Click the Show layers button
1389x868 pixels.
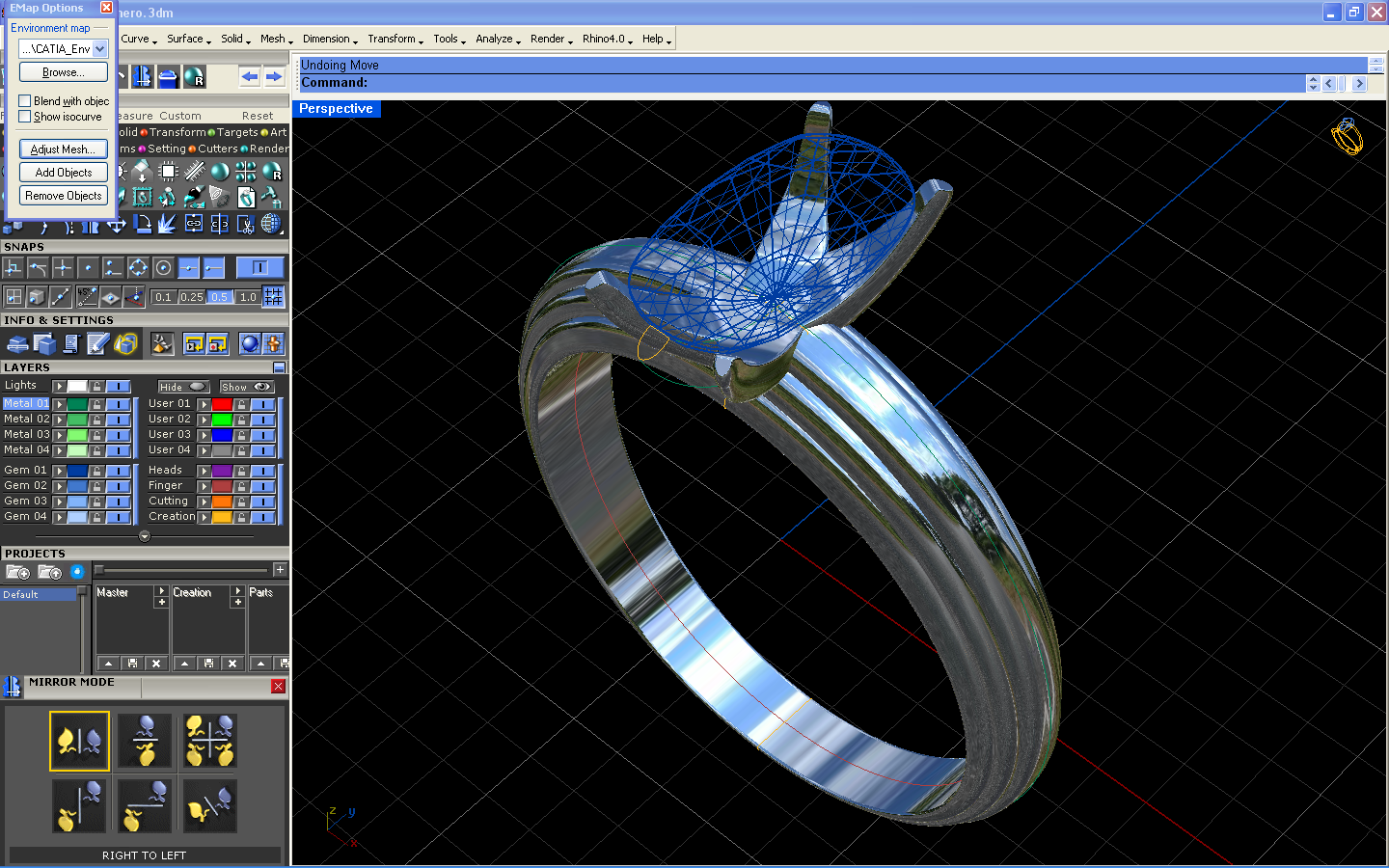point(247,387)
